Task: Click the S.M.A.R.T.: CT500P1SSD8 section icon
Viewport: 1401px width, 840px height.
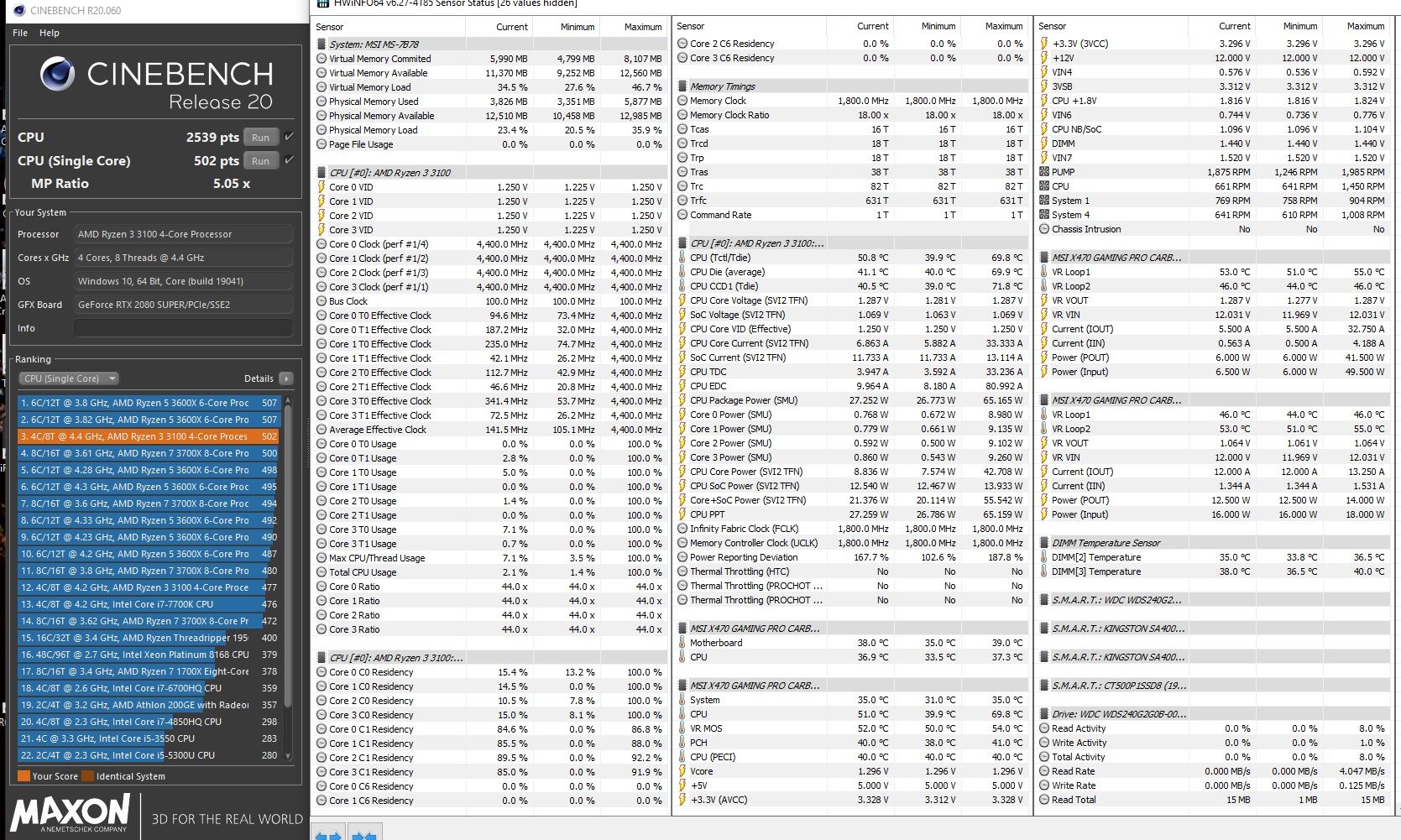Action: [x=1044, y=686]
